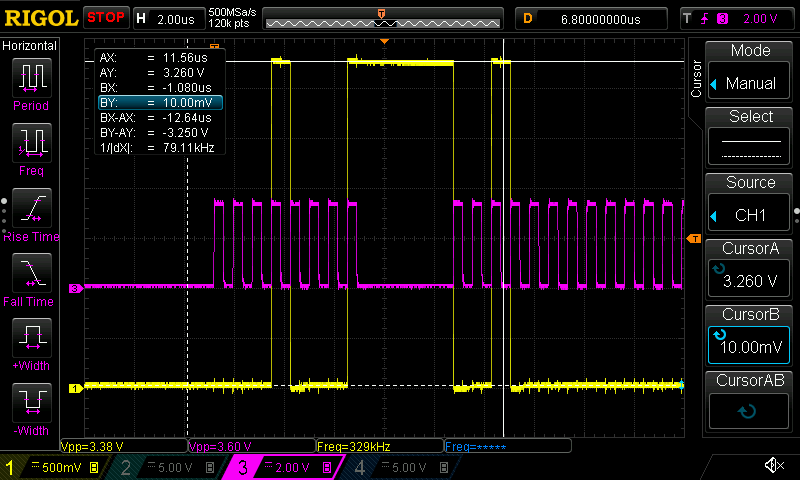Viewport: 800px width, 480px height.
Task: Open the cursor Mode Manual selector
Action: (748, 71)
